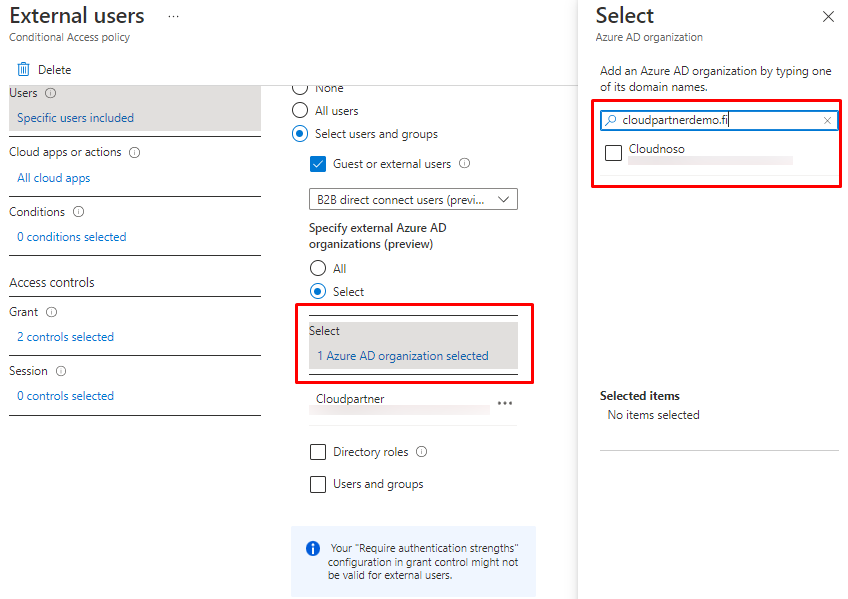Enable the Directory roles checkbox
The height and width of the screenshot is (599, 848).
point(318,452)
